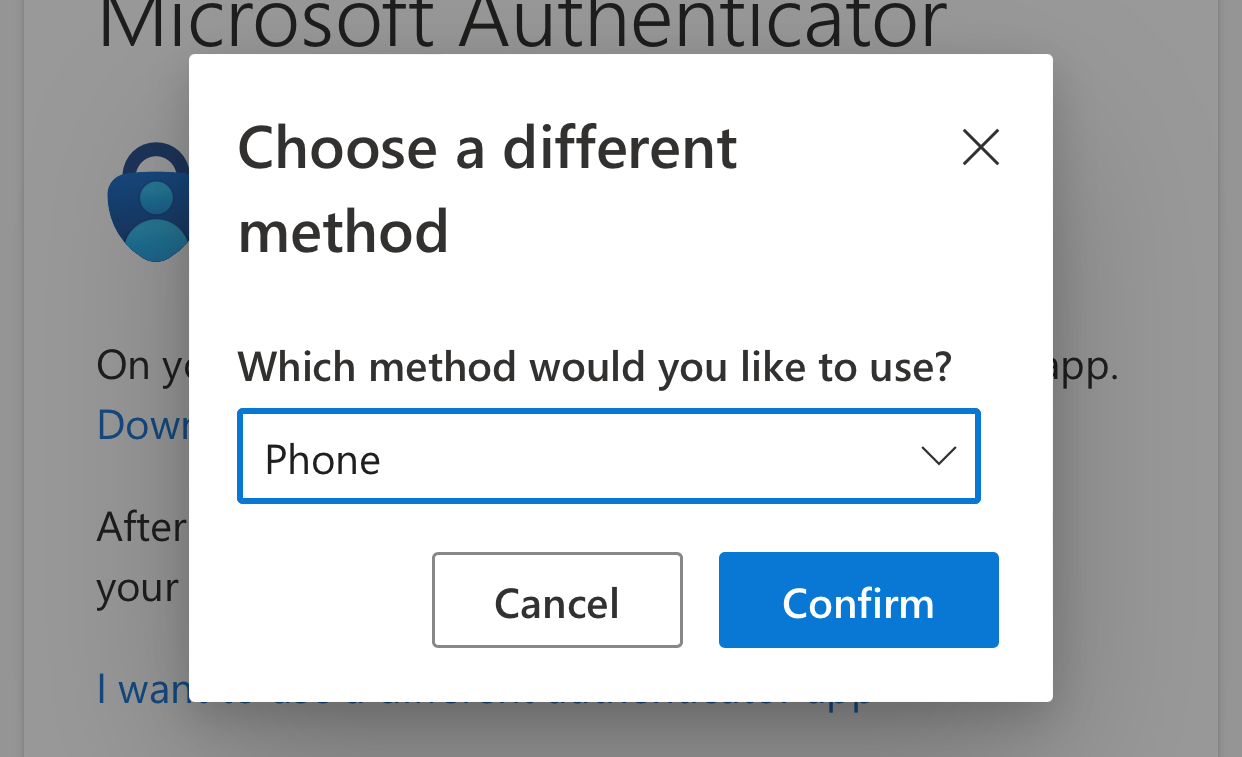The height and width of the screenshot is (757, 1242).
Task: Click the chevron arrow in method combo box
Action: 938,457
